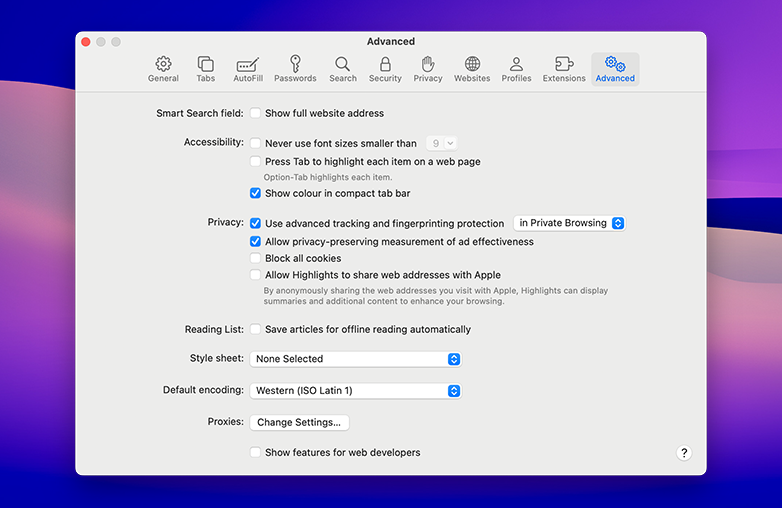
Task: Open the Style sheet None Selected dropdown
Action: (356, 359)
